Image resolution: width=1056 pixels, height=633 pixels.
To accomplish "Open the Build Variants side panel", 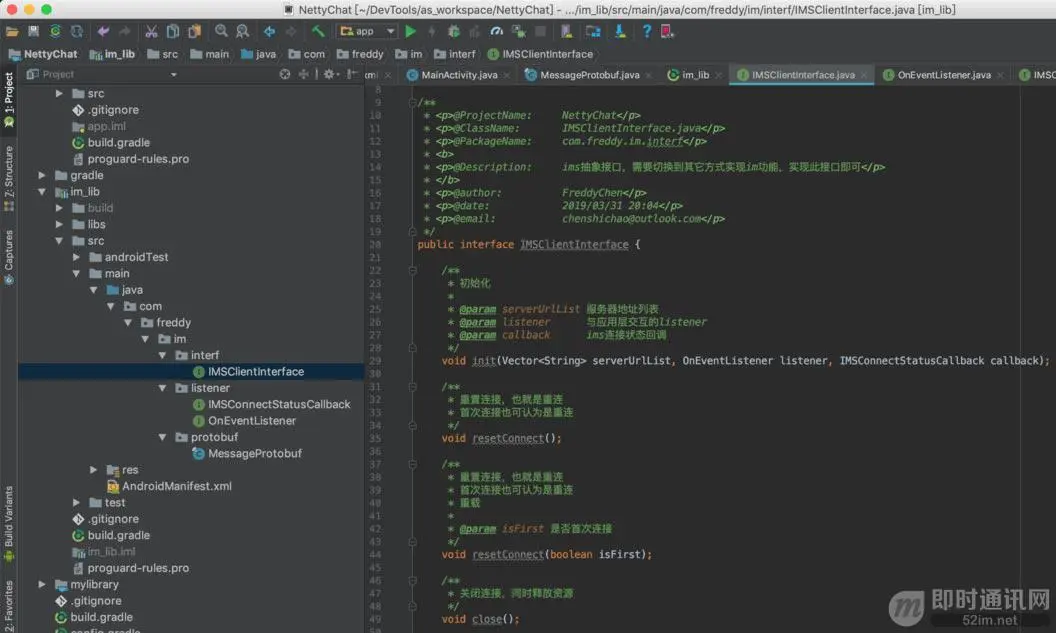I will point(9,523).
